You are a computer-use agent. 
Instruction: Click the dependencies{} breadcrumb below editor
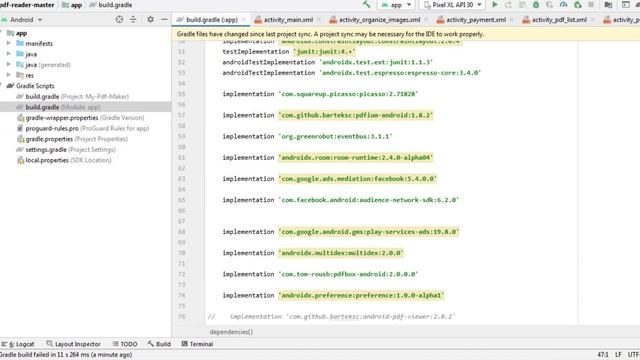coord(231,332)
